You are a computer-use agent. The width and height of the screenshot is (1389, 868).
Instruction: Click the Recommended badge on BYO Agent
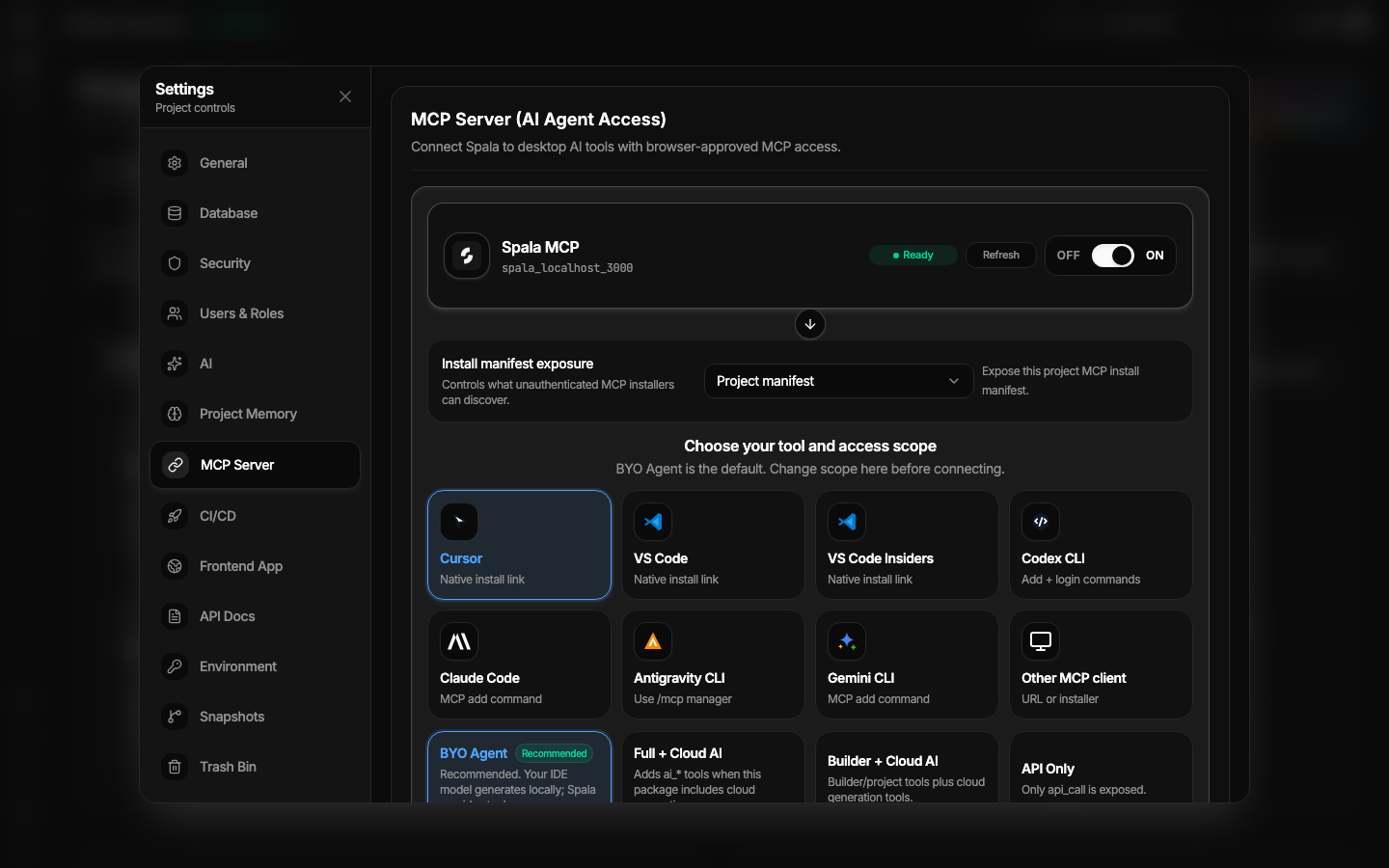pyautogui.click(x=554, y=753)
